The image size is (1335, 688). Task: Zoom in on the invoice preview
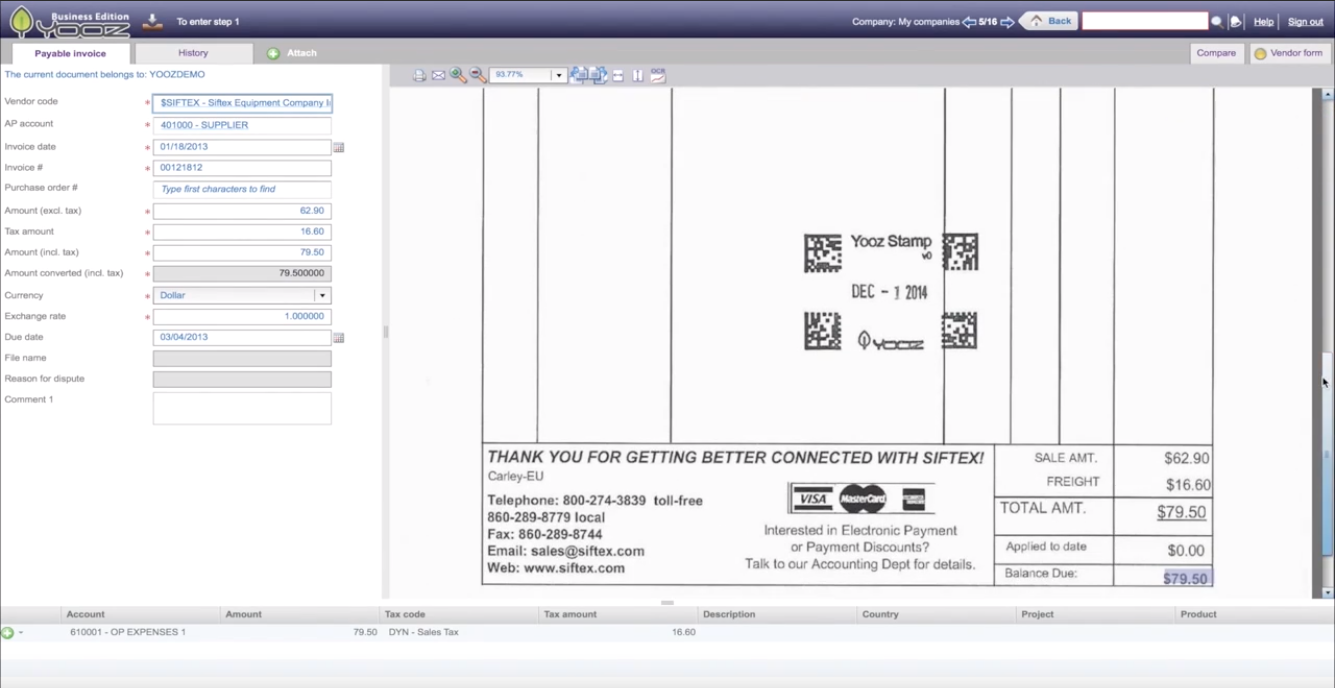click(458, 75)
